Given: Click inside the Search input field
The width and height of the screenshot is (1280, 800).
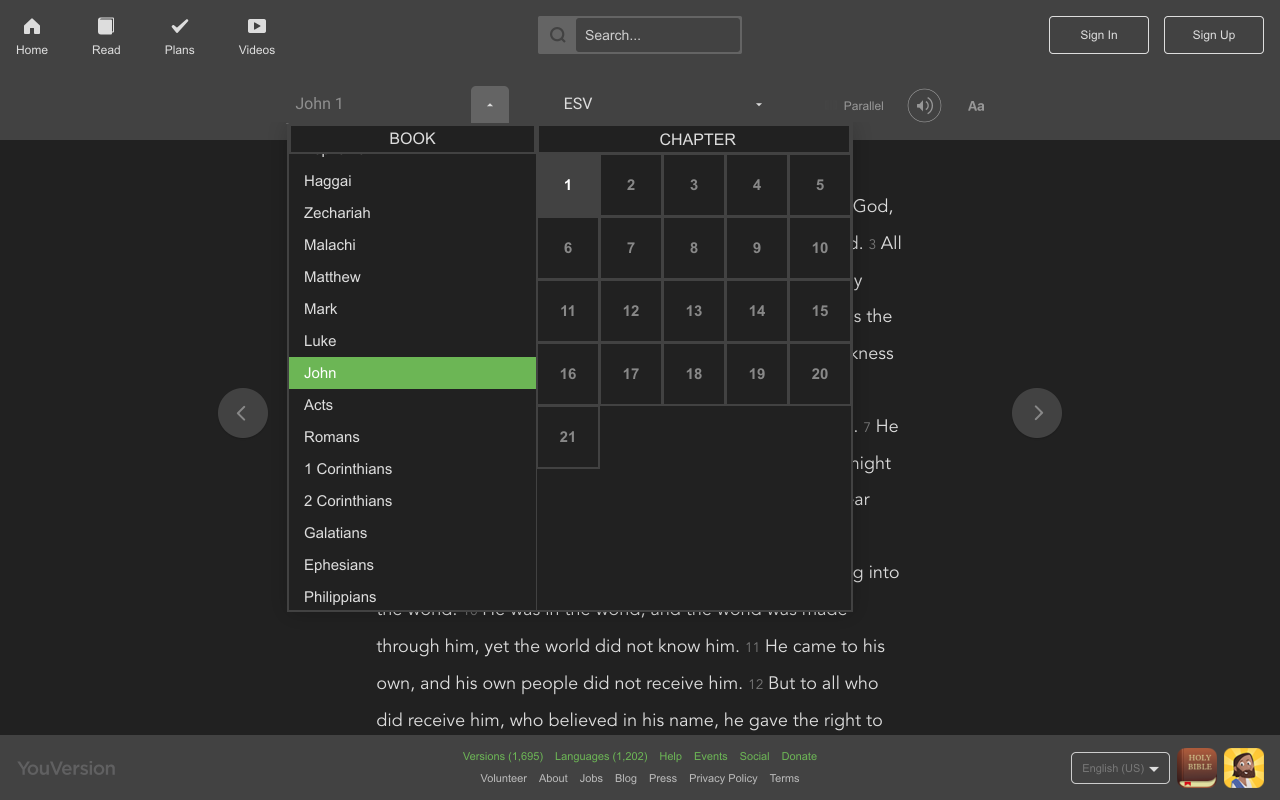Looking at the screenshot, I should pos(657,34).
